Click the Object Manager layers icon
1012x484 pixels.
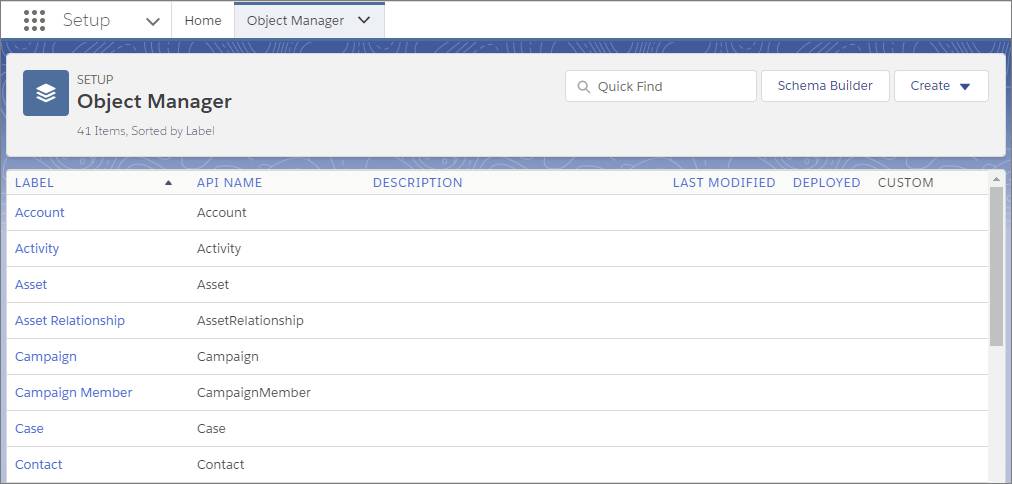pos(46,93)
